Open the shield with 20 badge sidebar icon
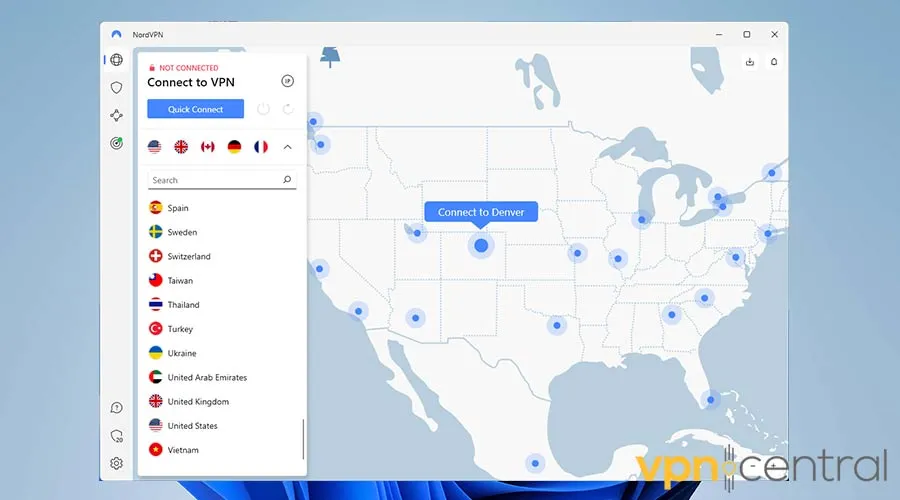The height and width of the screenshot is (500, 900). pos(117,436)
